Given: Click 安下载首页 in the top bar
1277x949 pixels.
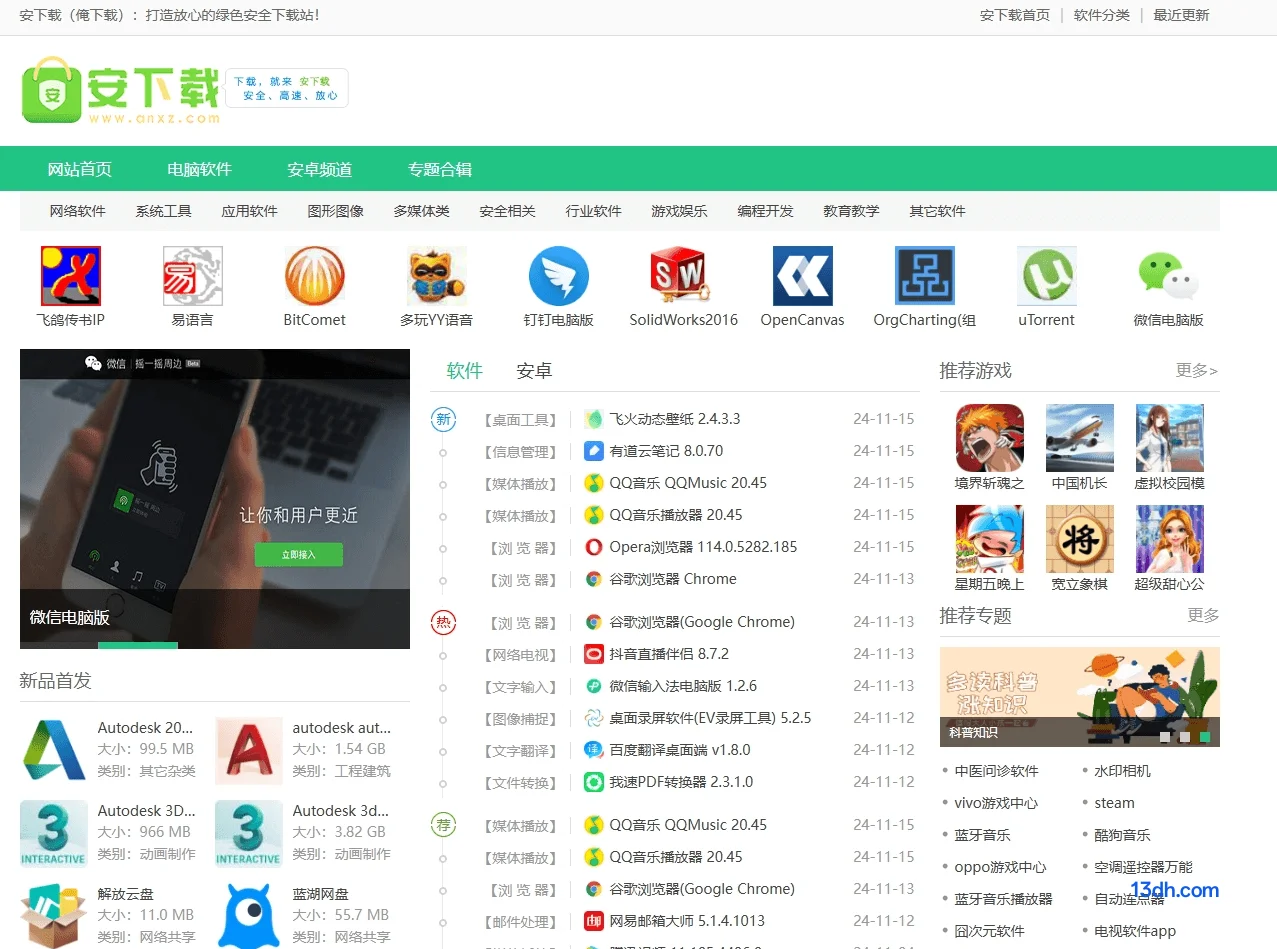Looking at the screenshot, I should point(1015,15).
